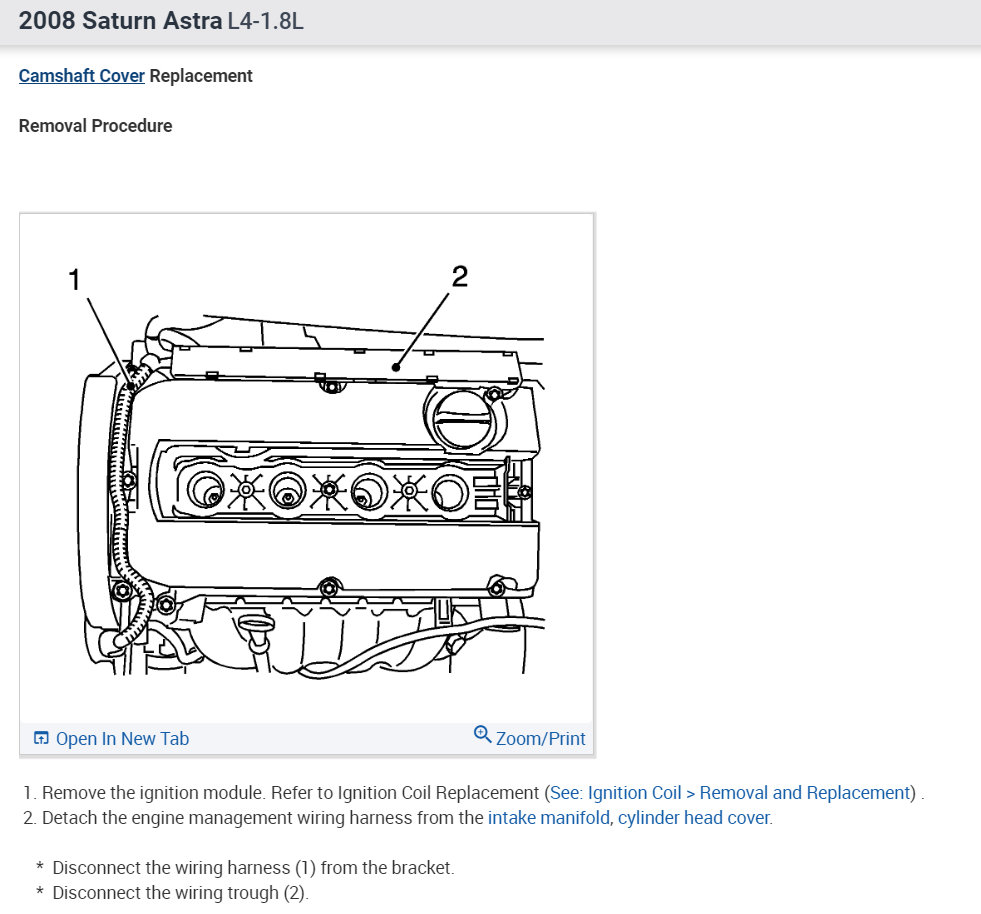
Task: Click the Replacement text beside Camshaft Cover
Action: coord(202,75)
